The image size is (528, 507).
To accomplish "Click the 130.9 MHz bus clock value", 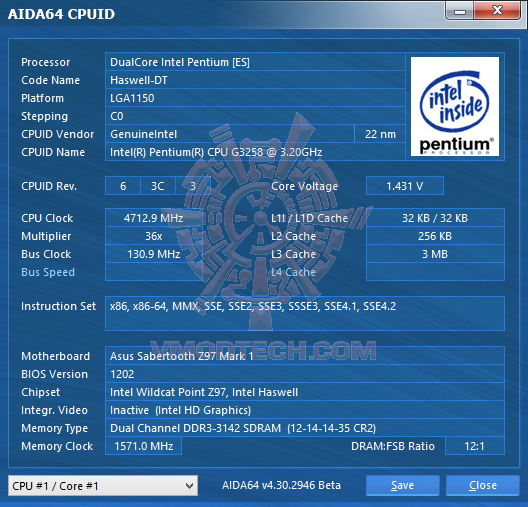I will coord(154,254).
